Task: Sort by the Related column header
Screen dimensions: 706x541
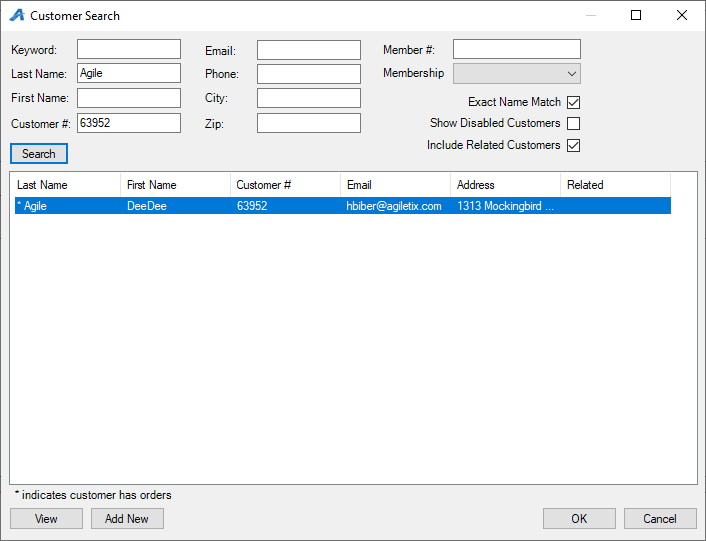Action: pos(615,185)
